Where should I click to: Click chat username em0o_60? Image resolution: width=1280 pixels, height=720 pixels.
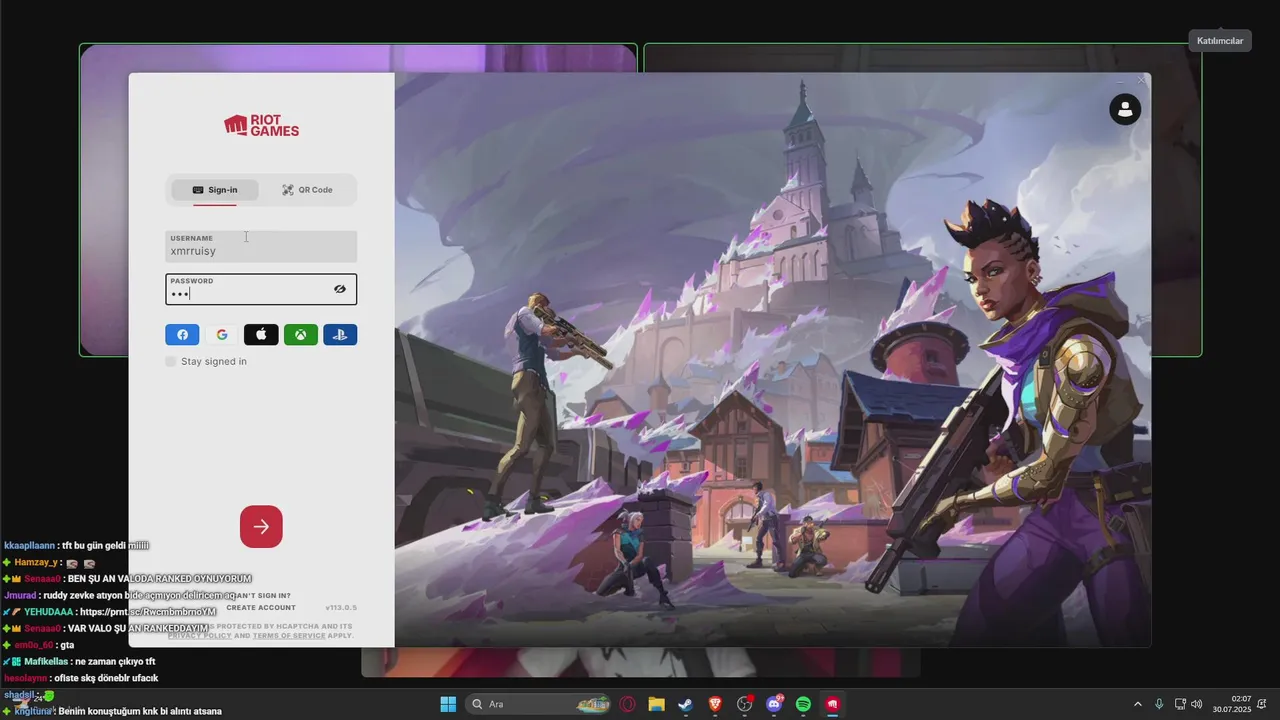click(x=35, y=645)
